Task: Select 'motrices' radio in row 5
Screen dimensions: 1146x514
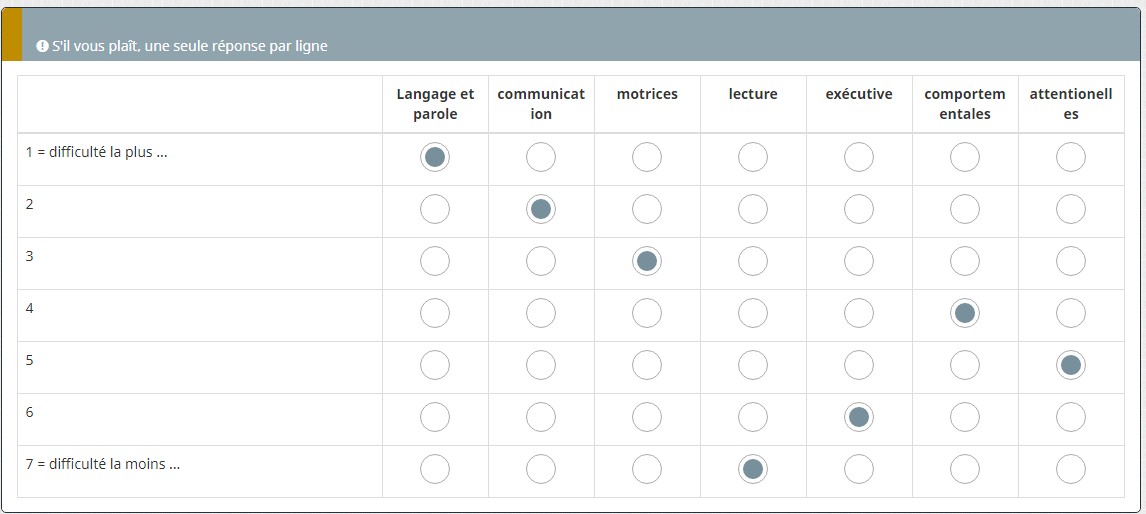Action: click(647, 365)
